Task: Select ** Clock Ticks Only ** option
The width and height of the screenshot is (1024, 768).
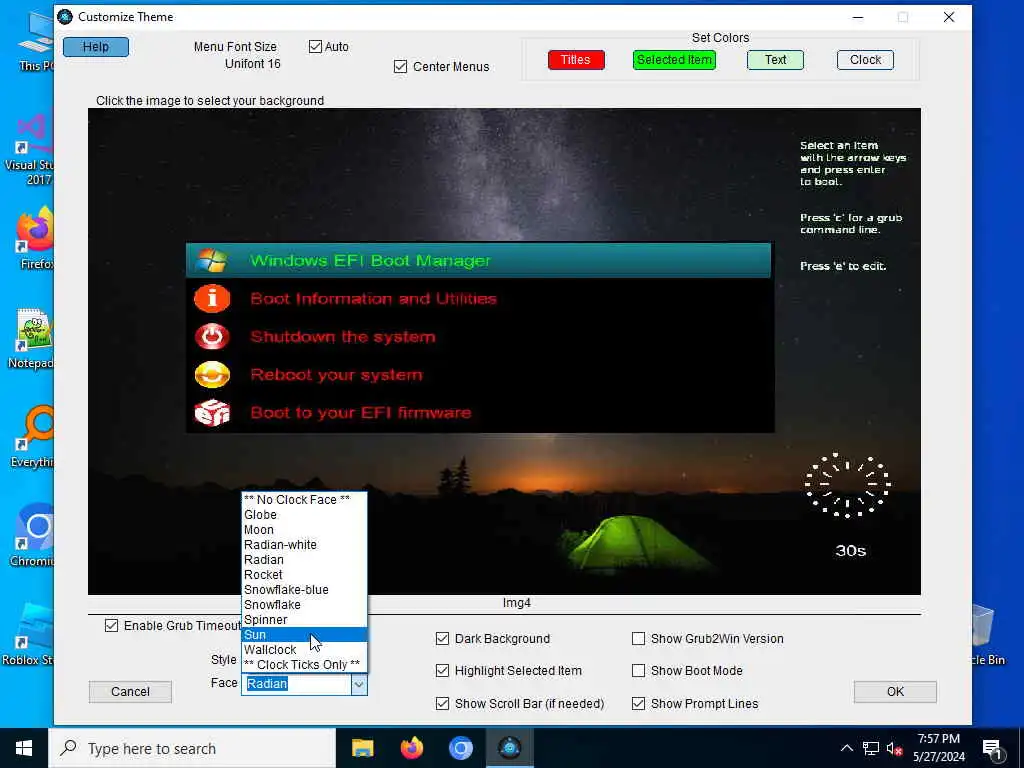Action: click(x=304, y=665)
